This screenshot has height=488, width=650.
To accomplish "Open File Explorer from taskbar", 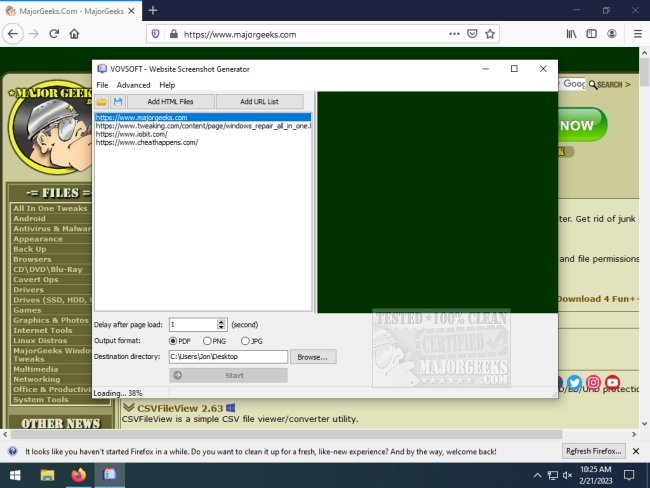I will click(47, 476).
